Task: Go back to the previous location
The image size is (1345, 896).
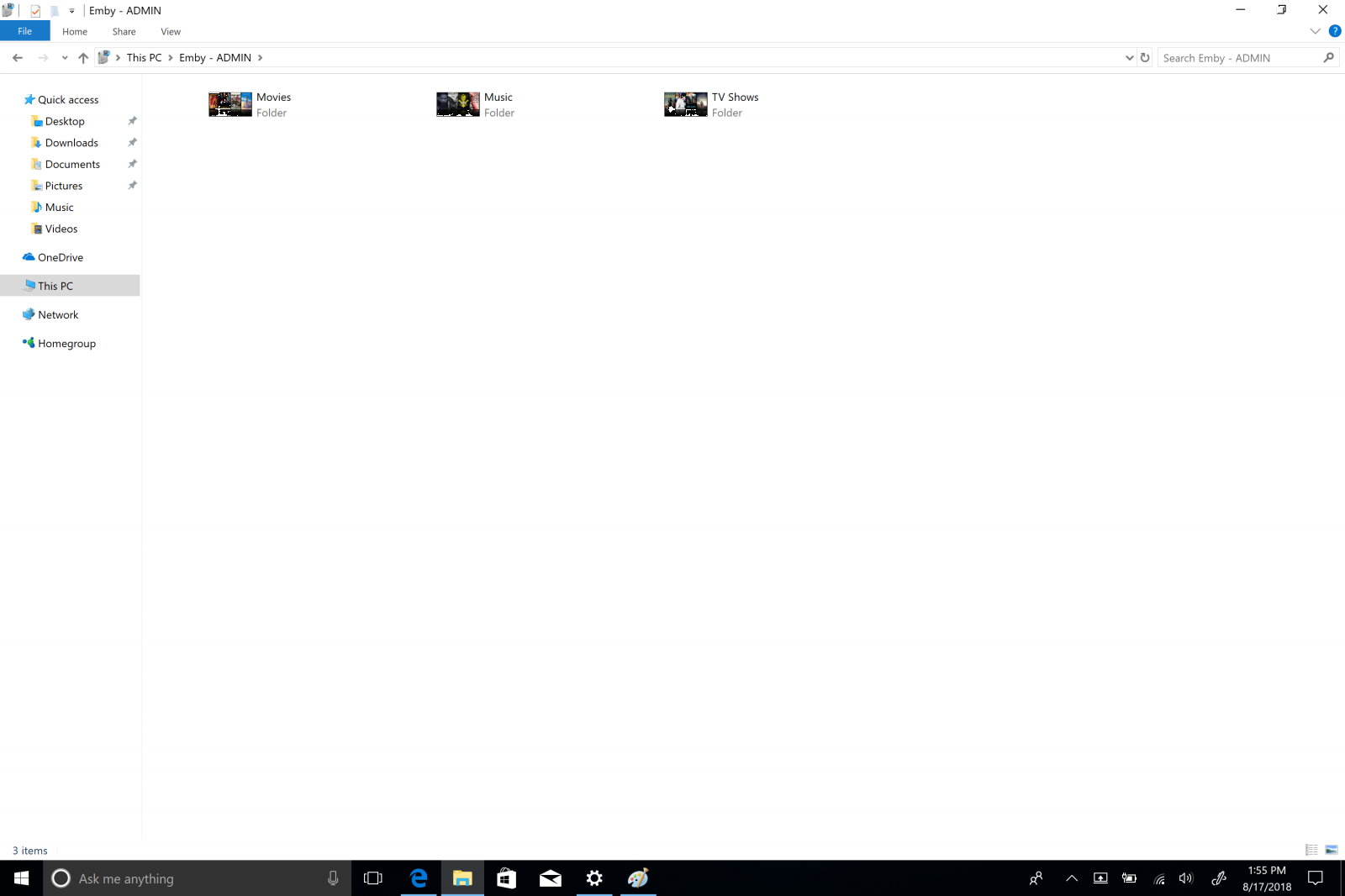Action: pos(18,58)
